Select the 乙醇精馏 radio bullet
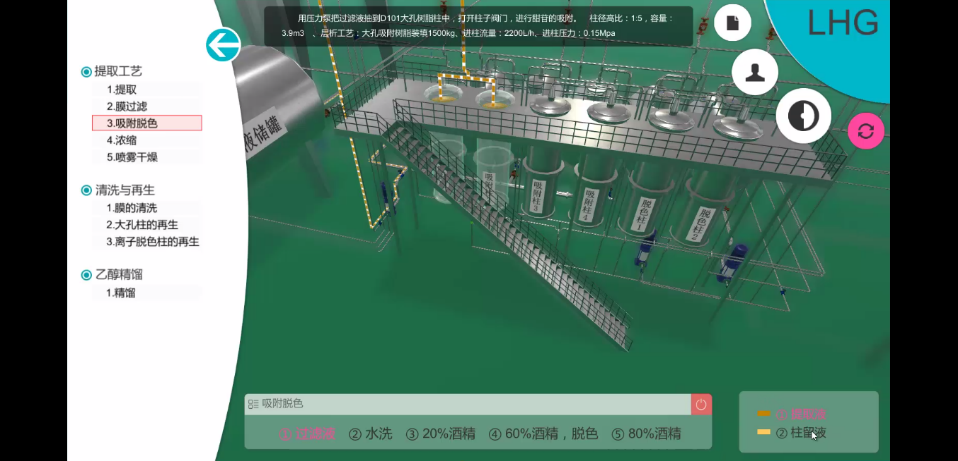Viewport: 958px width, 461px height. click(86, 275)
